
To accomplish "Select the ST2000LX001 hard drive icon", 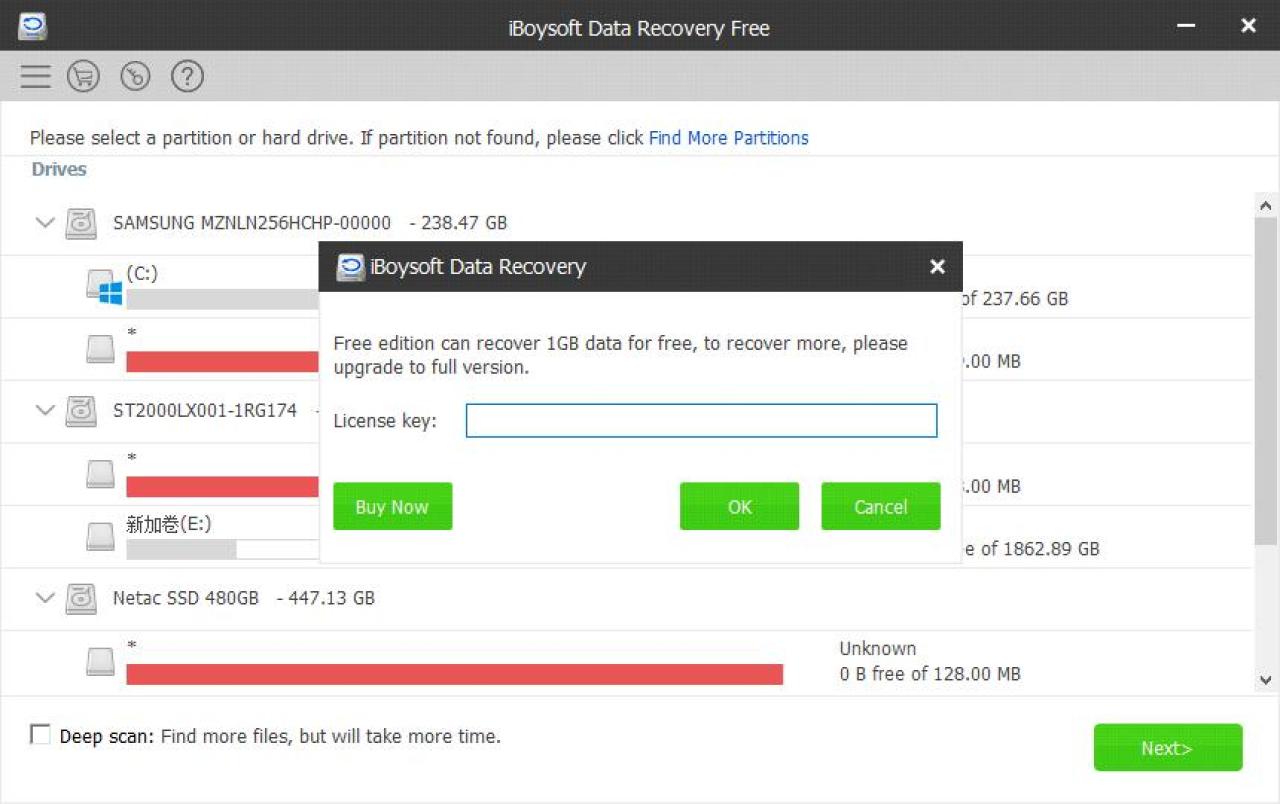I will [x=81, y=410].
